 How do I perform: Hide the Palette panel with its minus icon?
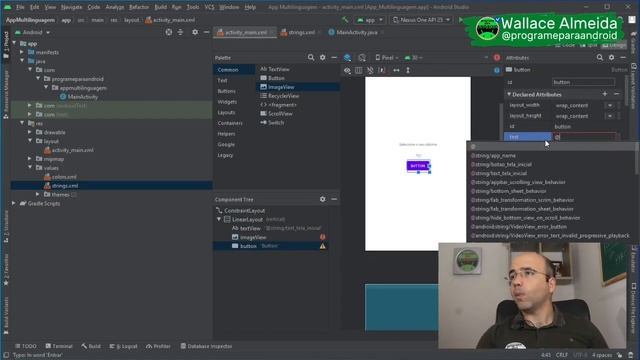click(x=334, y=58)
